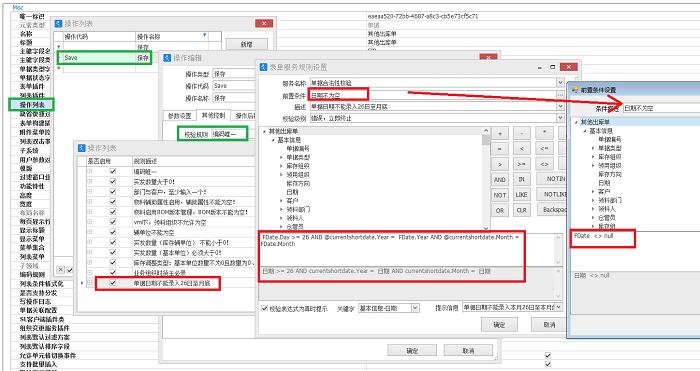Confirm the 表单服务规则设置 dialog with 确定
The height and width of the screenshot is (371, 700).
pos(499,325)
